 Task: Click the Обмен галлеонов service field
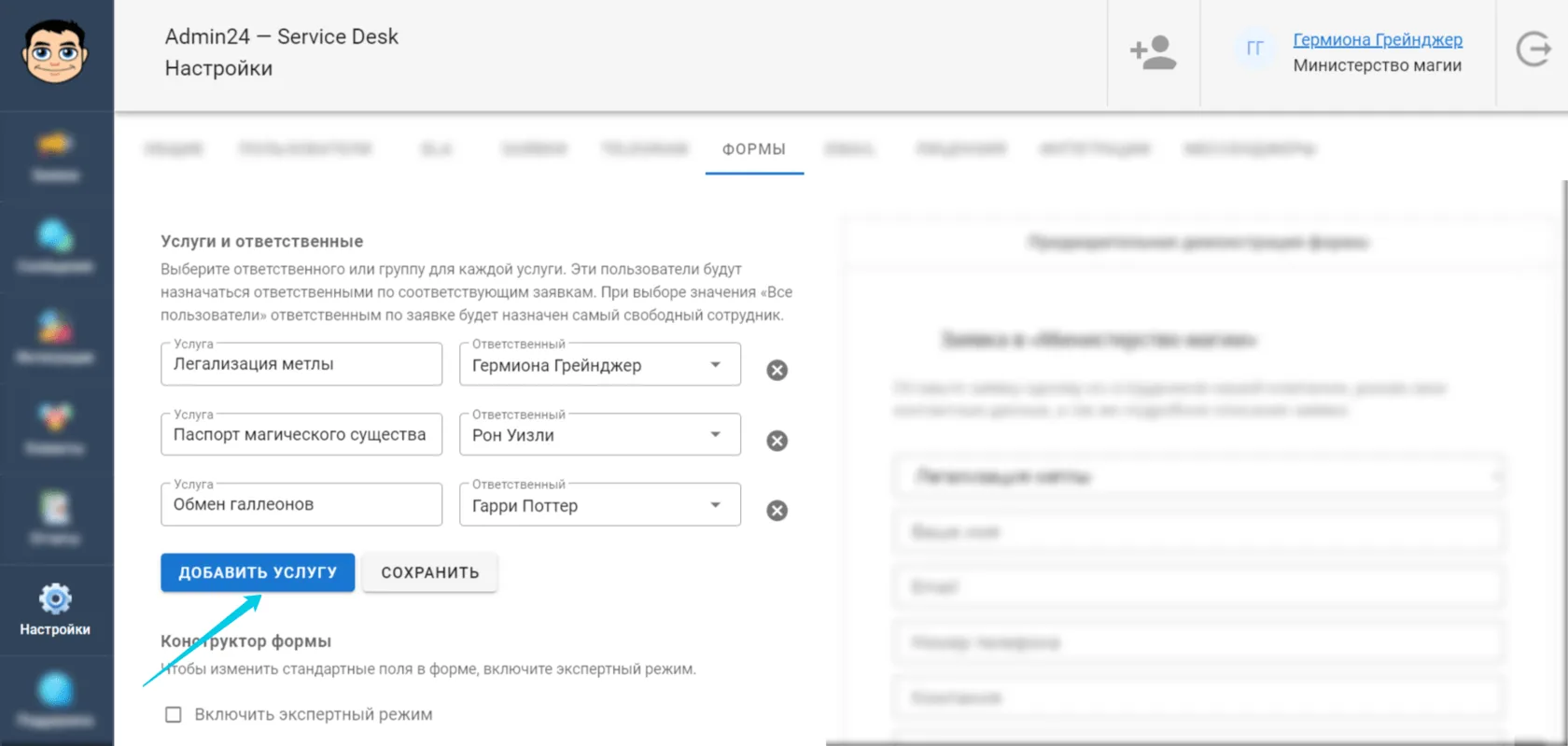click(301, 504)
